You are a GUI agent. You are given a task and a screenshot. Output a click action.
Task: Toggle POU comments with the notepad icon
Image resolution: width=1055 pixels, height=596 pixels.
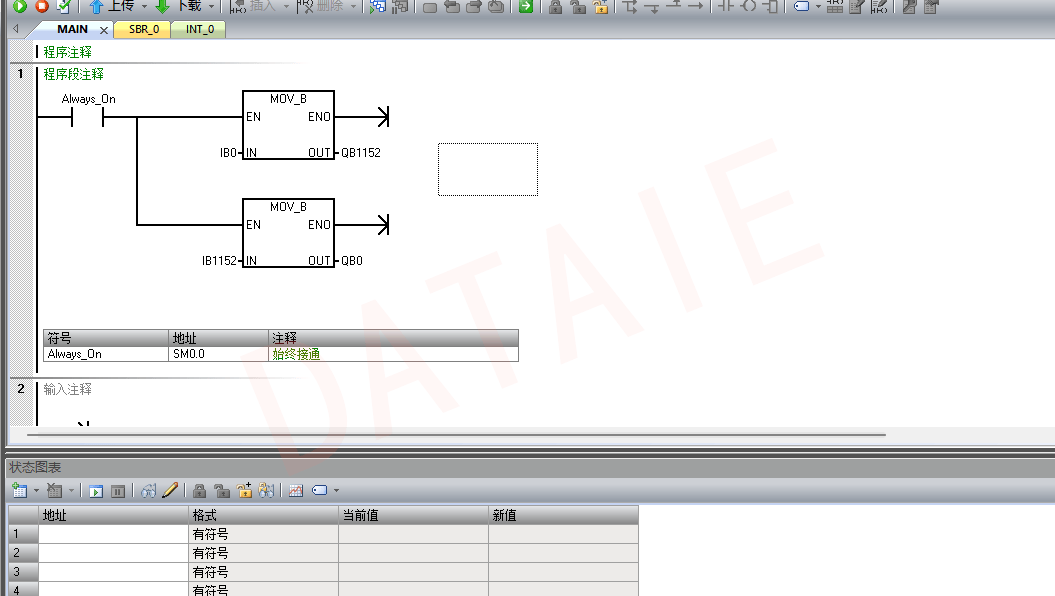tap(857, 6)
